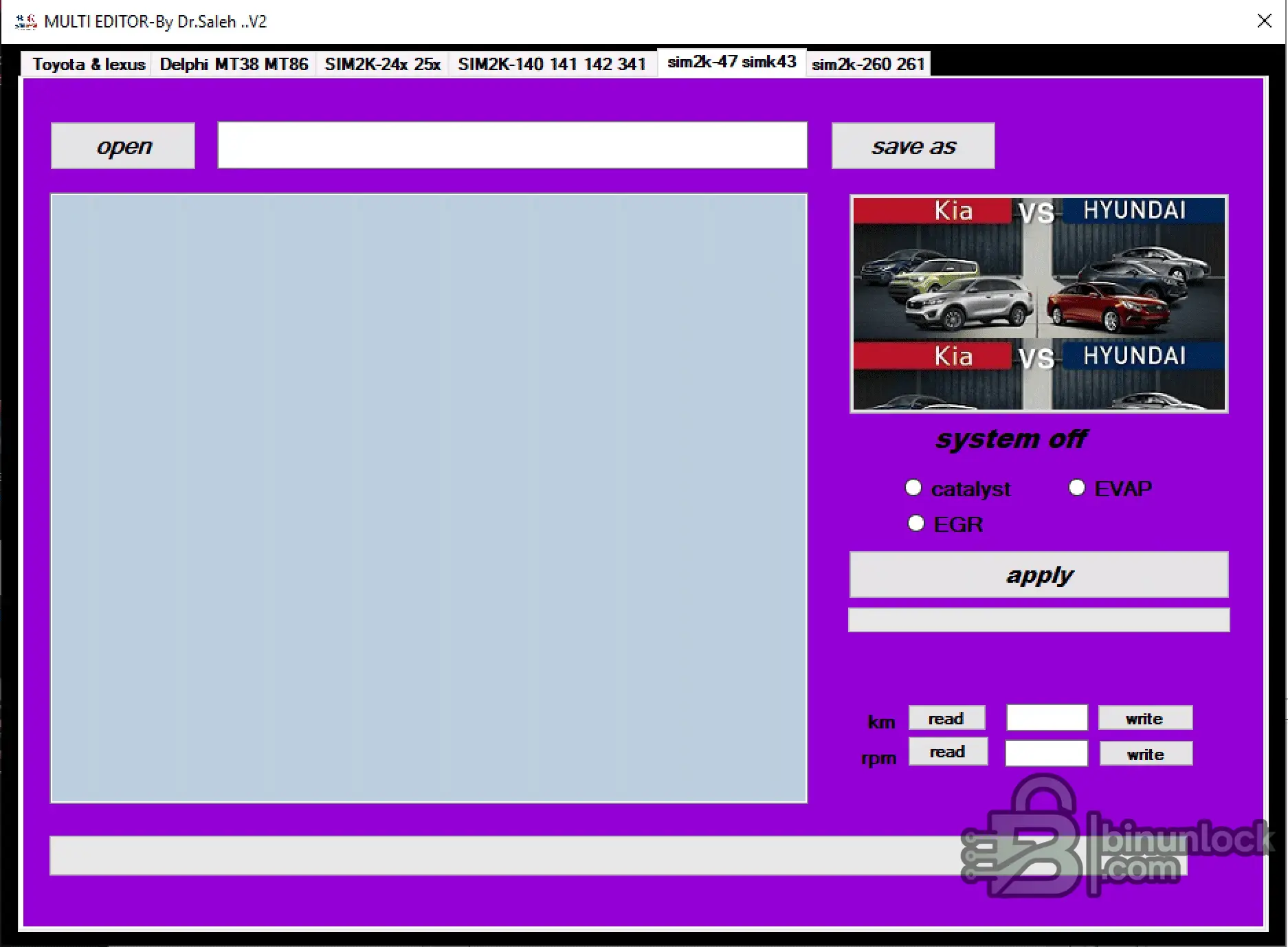The height and width of the screenshot is (947, 1288).
Task: Click the "km" label
Action: [x=882, y=722]
